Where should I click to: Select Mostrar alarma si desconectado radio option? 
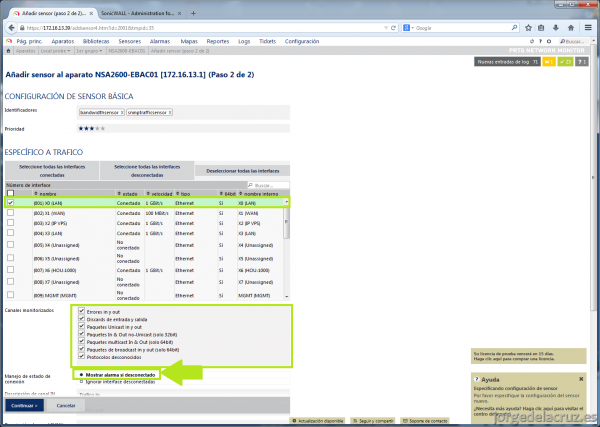82,375
